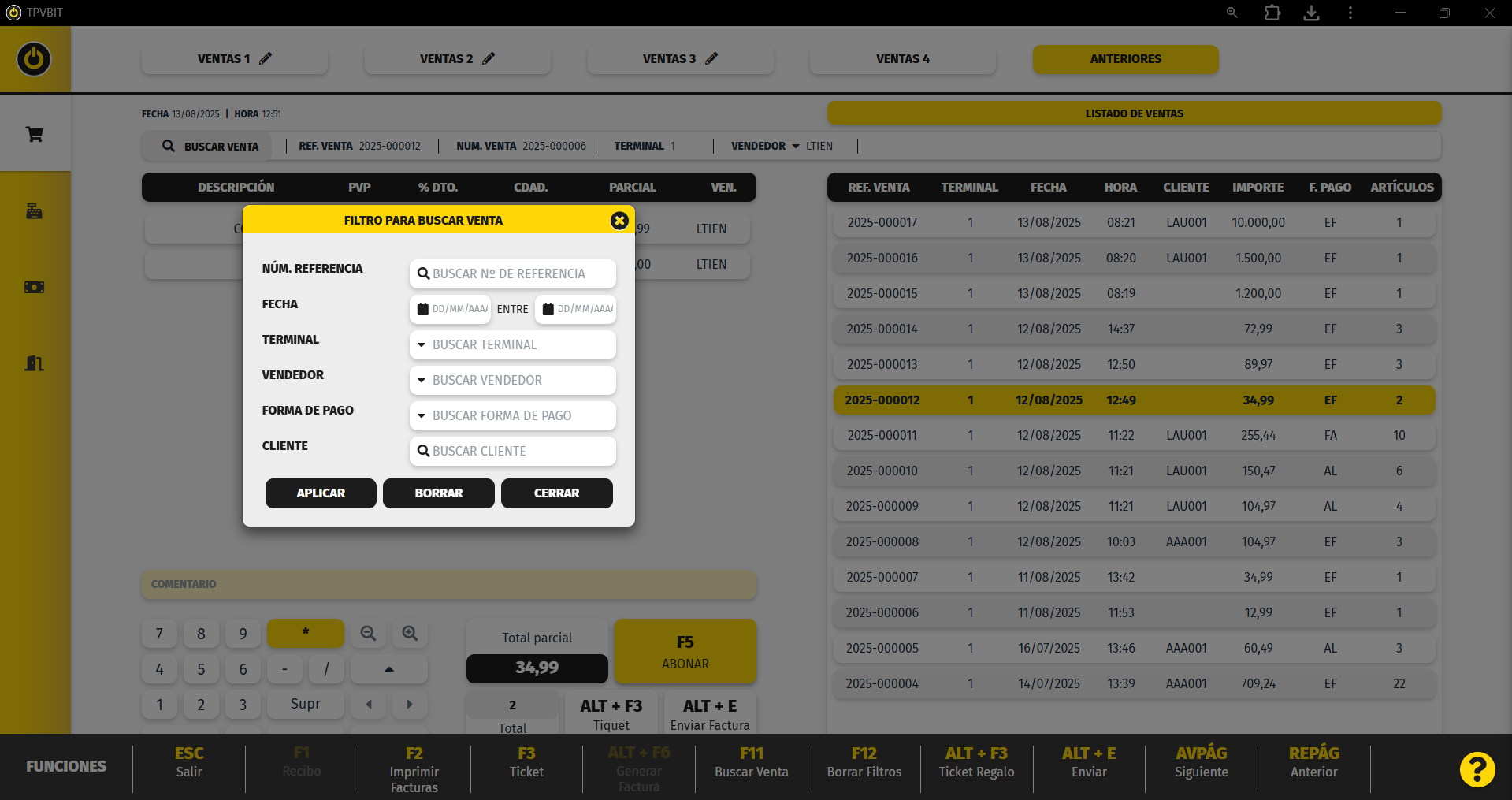
Task: Expand the Buscar Terminal dropdown
Action: 512,344
